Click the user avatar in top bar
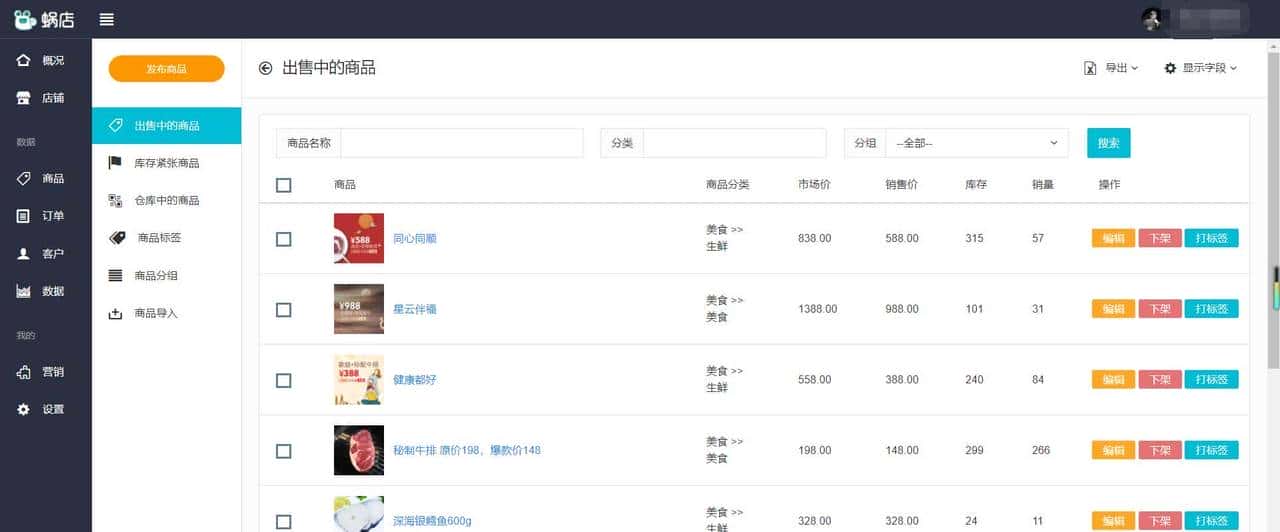1280x532 pixels. 1153,19
